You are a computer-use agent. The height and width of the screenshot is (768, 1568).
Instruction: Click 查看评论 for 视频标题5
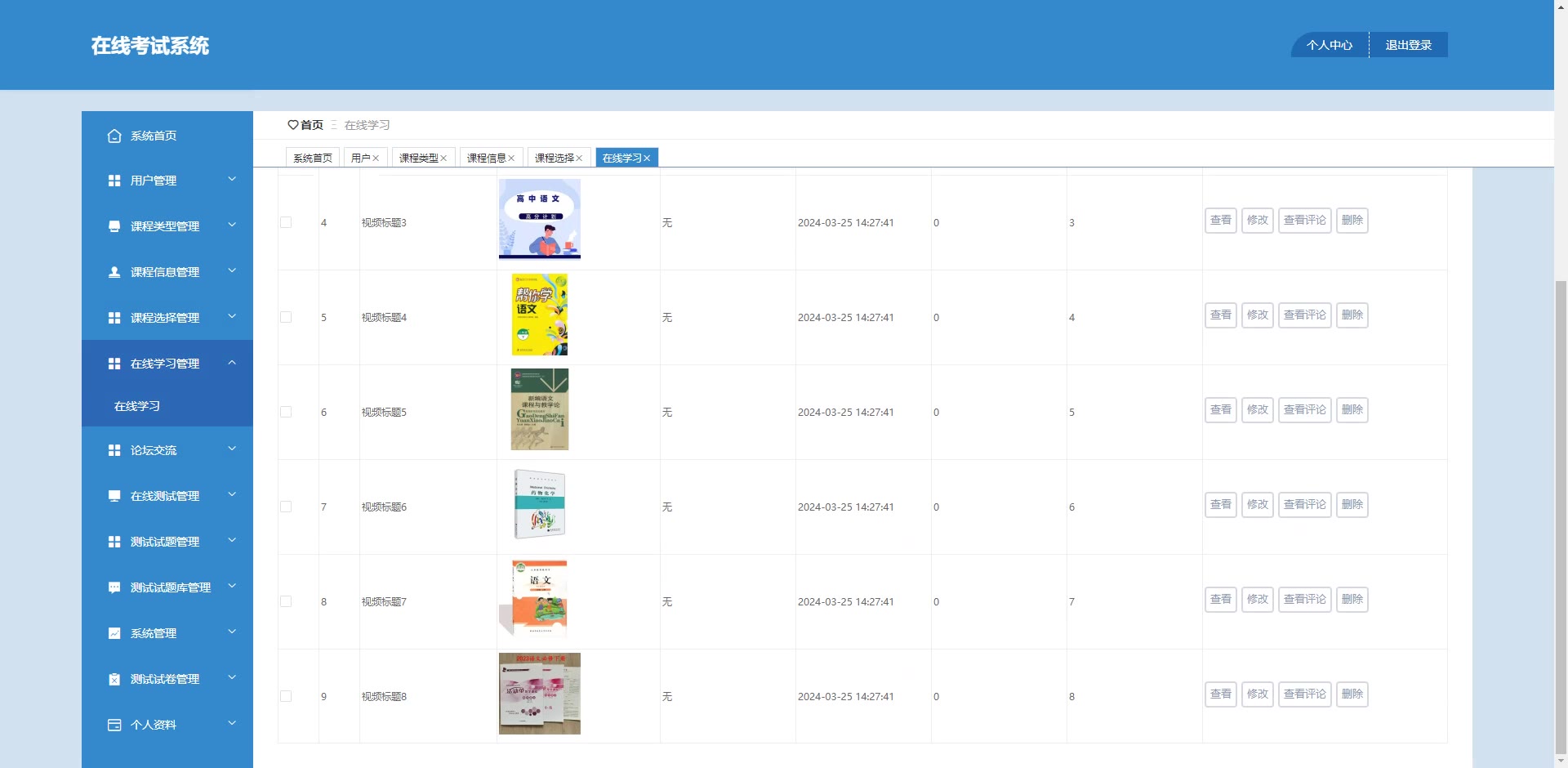click(1305, 410)
